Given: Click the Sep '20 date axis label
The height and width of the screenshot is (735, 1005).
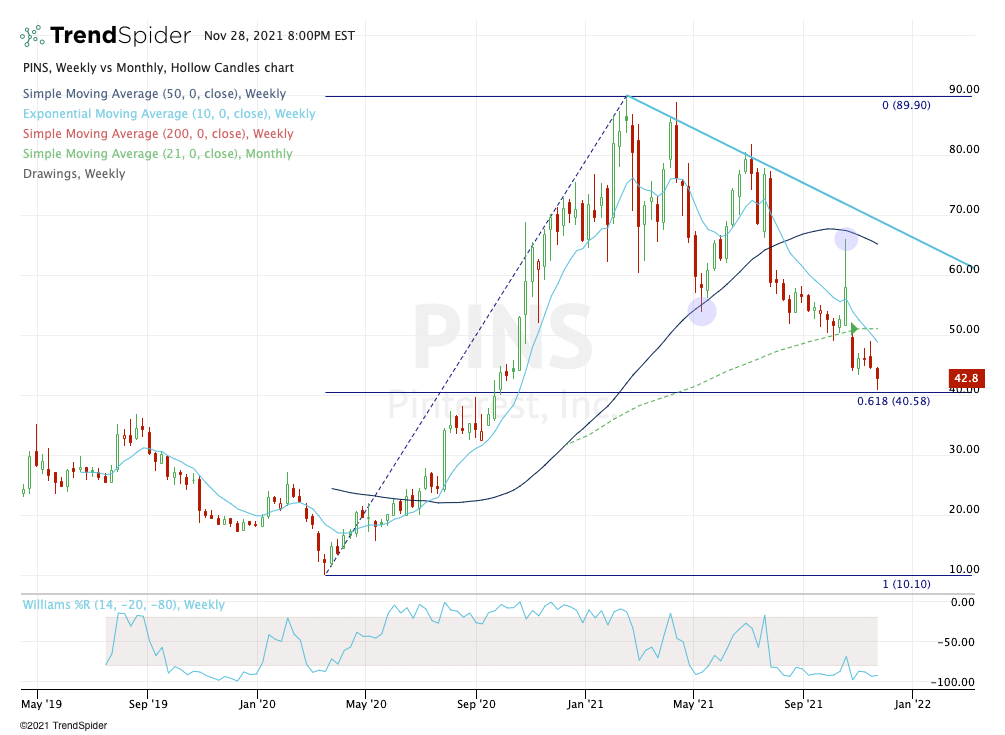Looking at the screenshot, I should [476, 704].
